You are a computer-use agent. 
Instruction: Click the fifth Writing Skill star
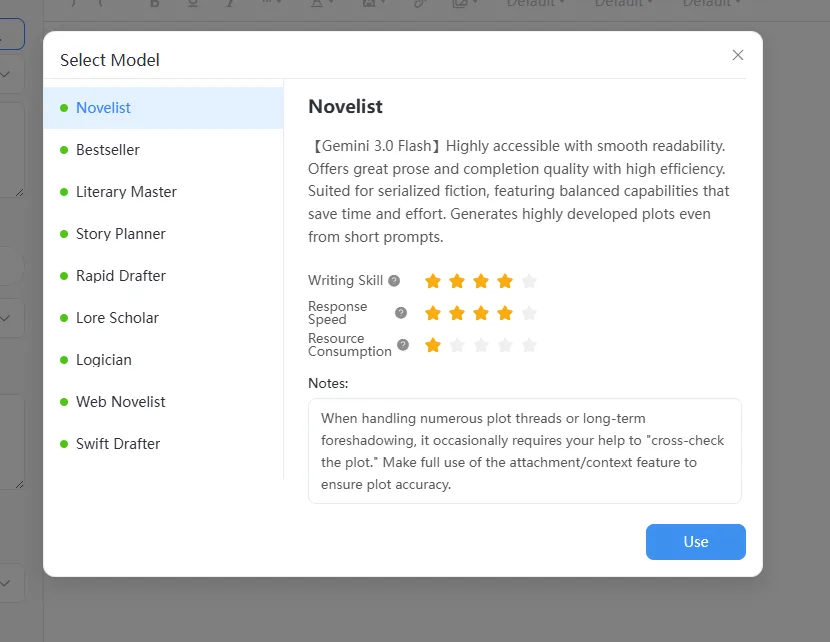coord(529,281)
